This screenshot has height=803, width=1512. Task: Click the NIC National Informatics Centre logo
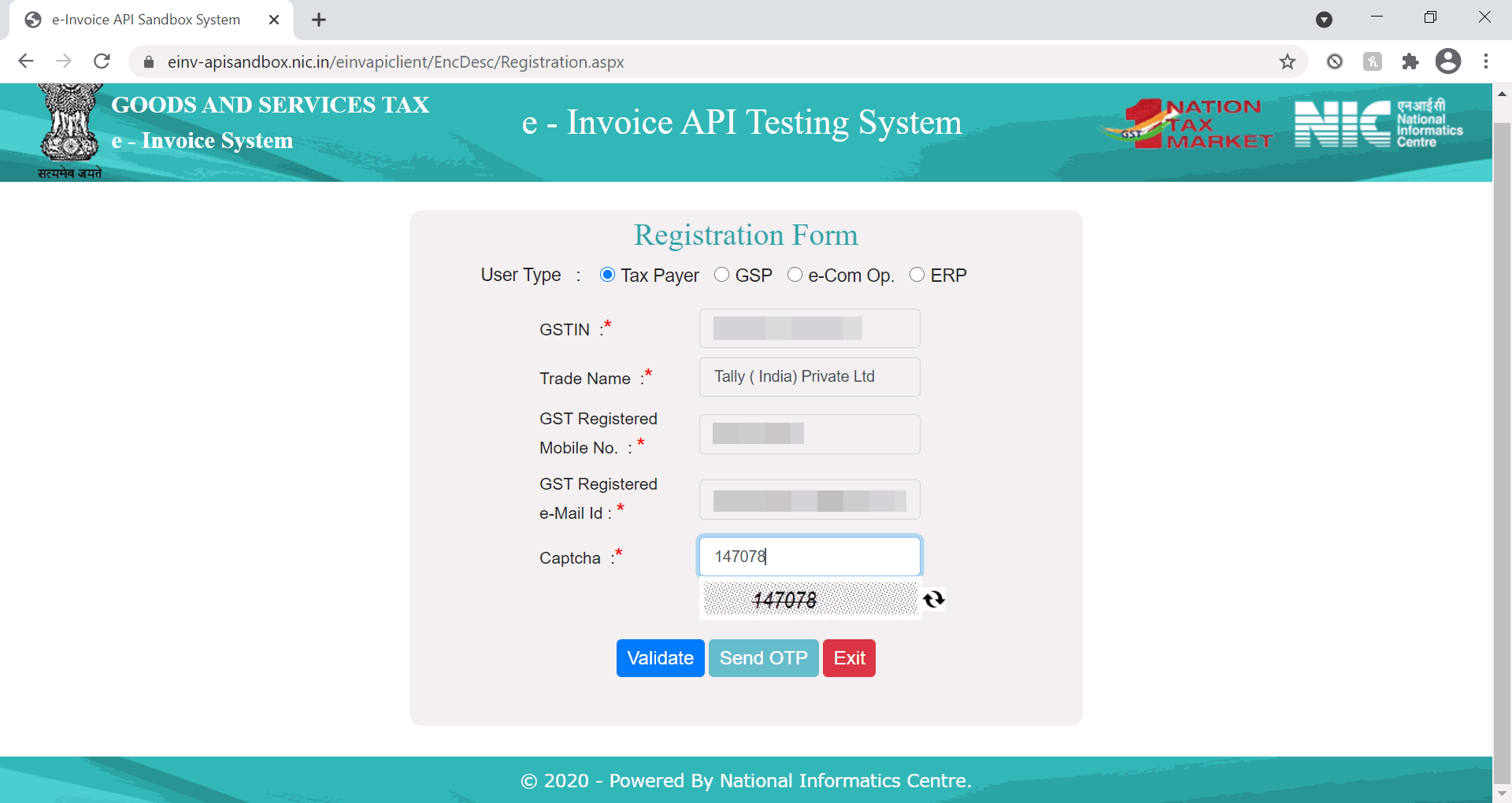coord(1379,124)
